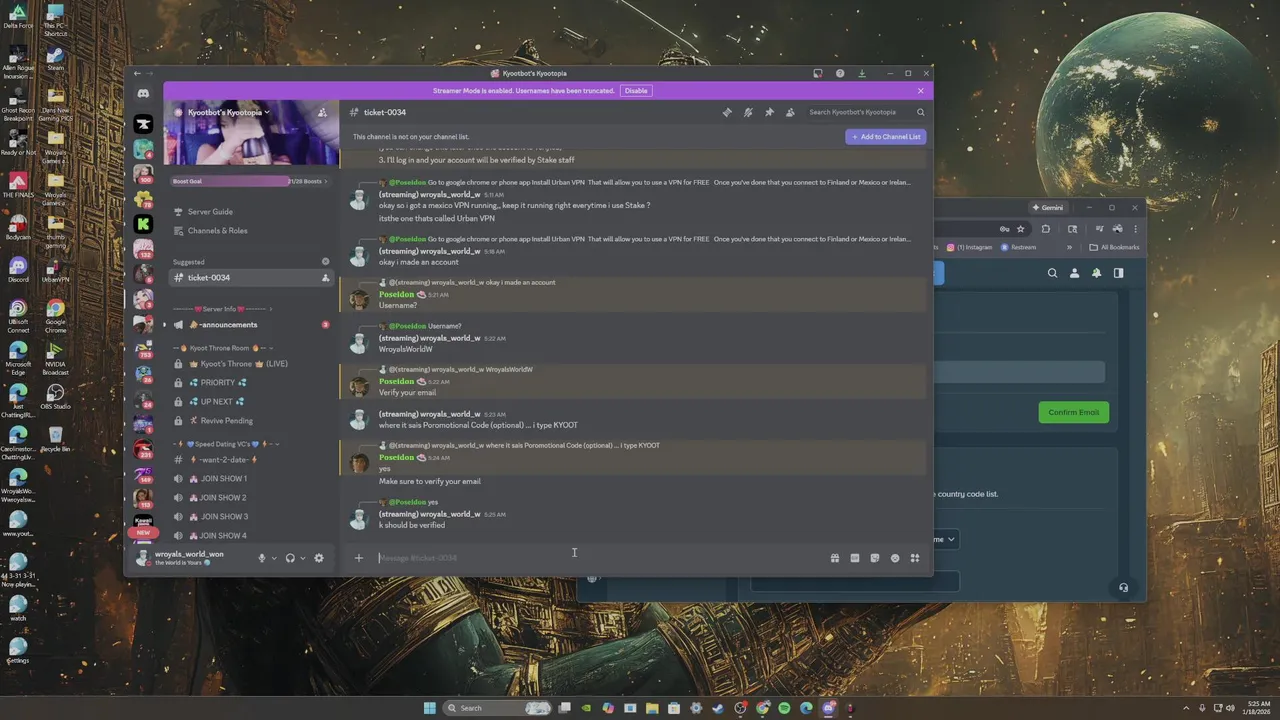This screenshot has width=1280, height=720.
Task: Expand microphone input options arrow
Action: tap(274, 558)
